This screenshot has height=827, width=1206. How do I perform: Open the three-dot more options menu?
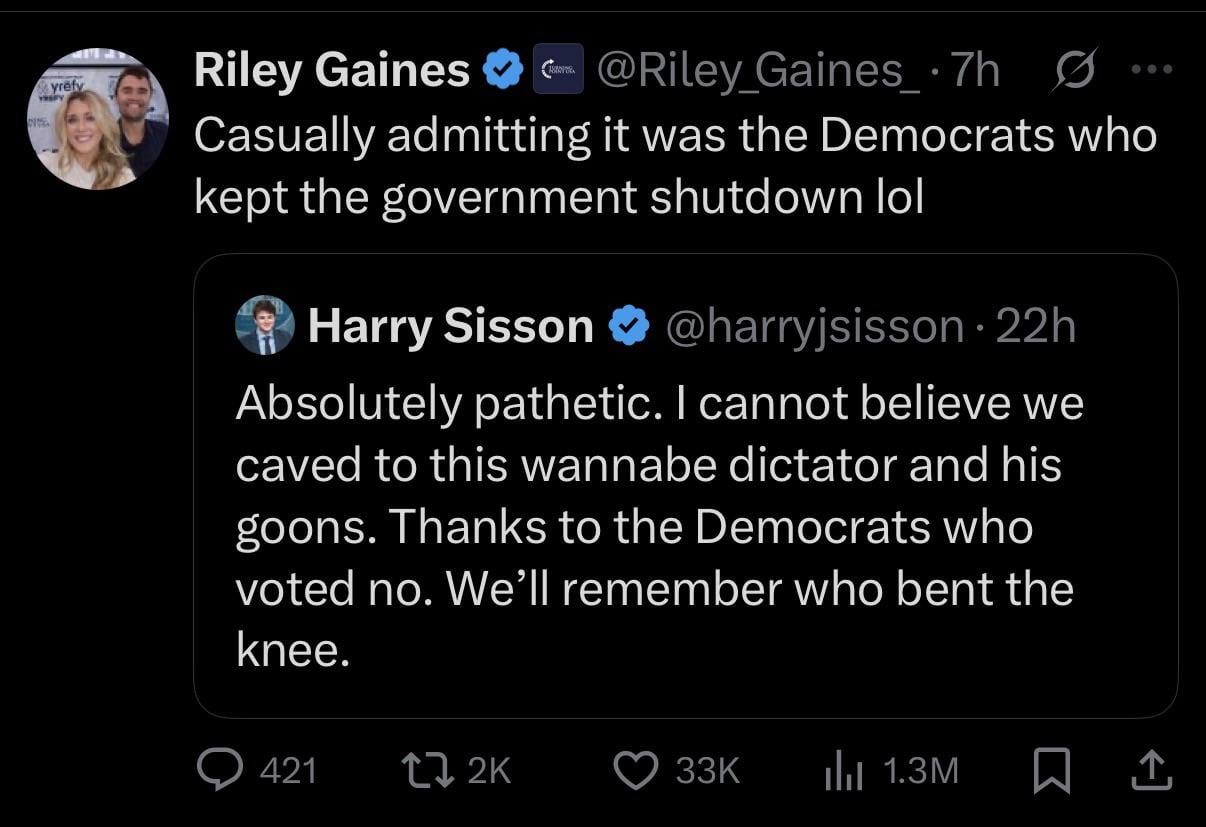pyautogui.click(x=1149, y=71)
